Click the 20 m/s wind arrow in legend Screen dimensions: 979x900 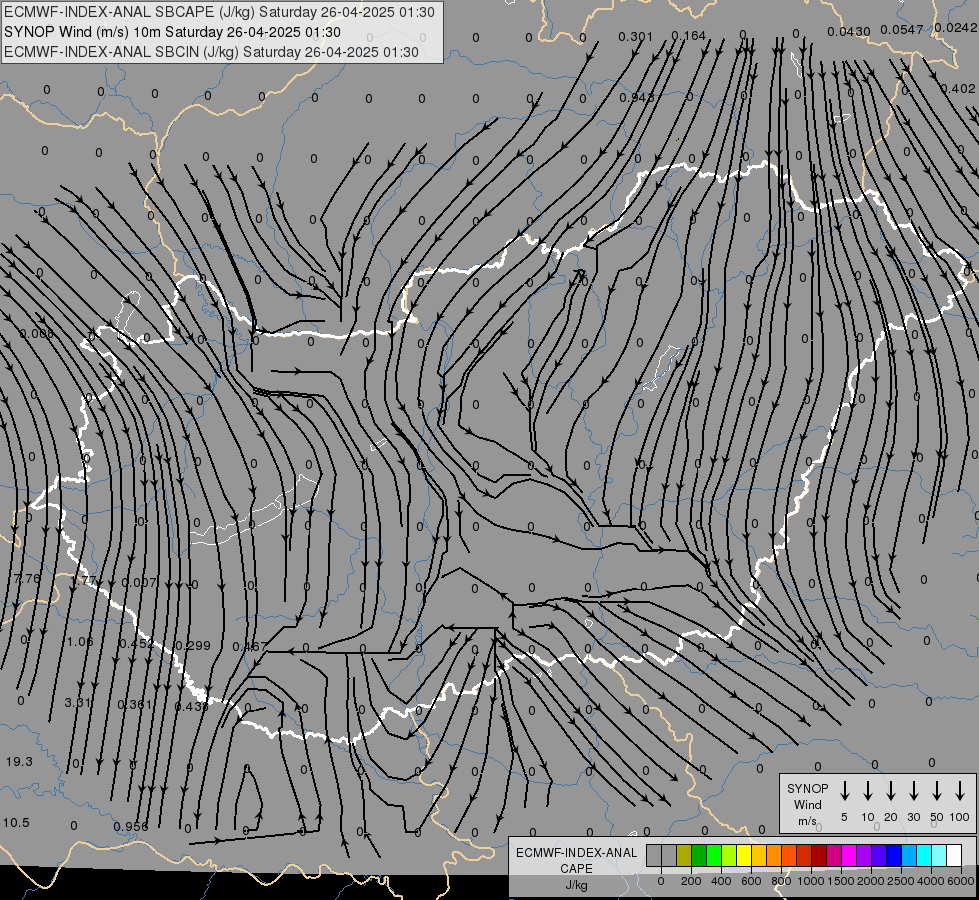(x=890, y=791)
